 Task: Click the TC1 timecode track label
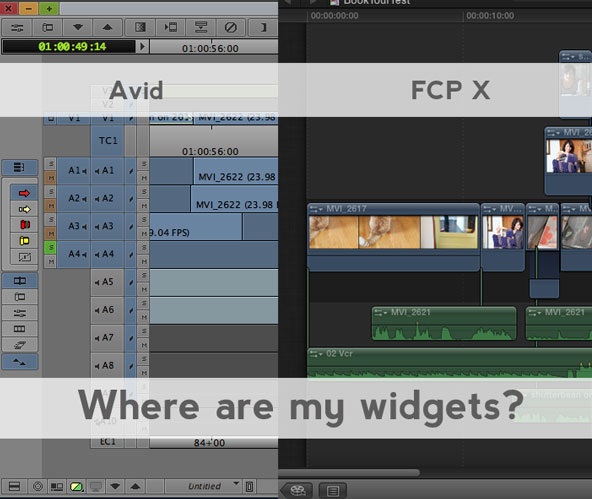click(108, 141)
